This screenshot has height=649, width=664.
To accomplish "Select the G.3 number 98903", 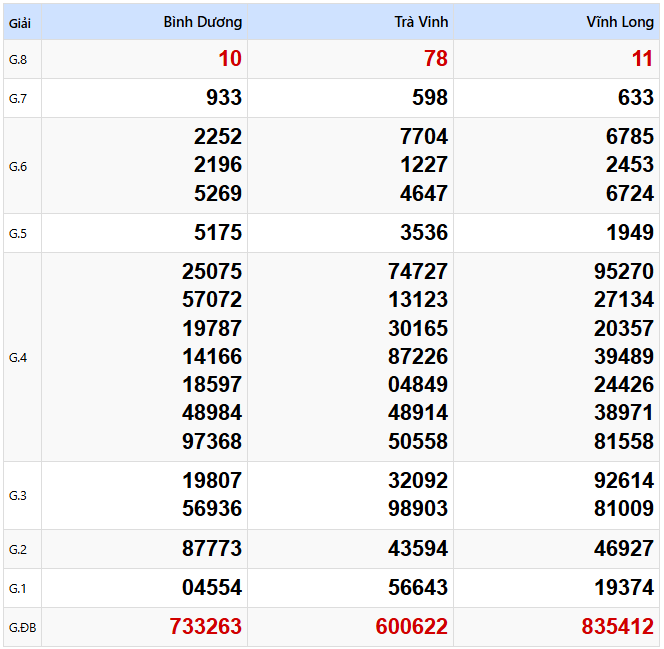I will tap(418, 509).
